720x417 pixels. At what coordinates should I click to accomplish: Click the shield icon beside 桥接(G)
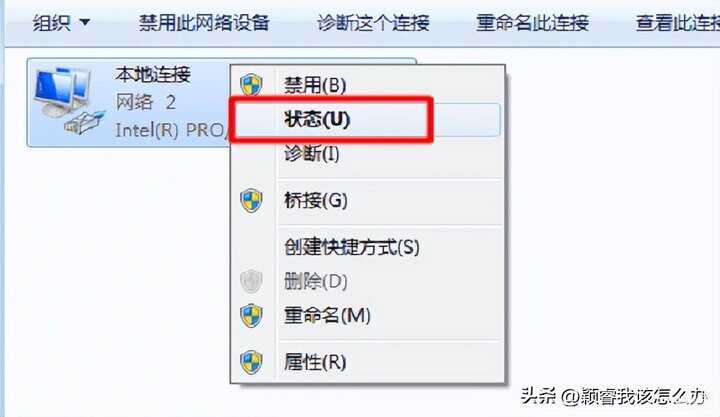point(251,201)
